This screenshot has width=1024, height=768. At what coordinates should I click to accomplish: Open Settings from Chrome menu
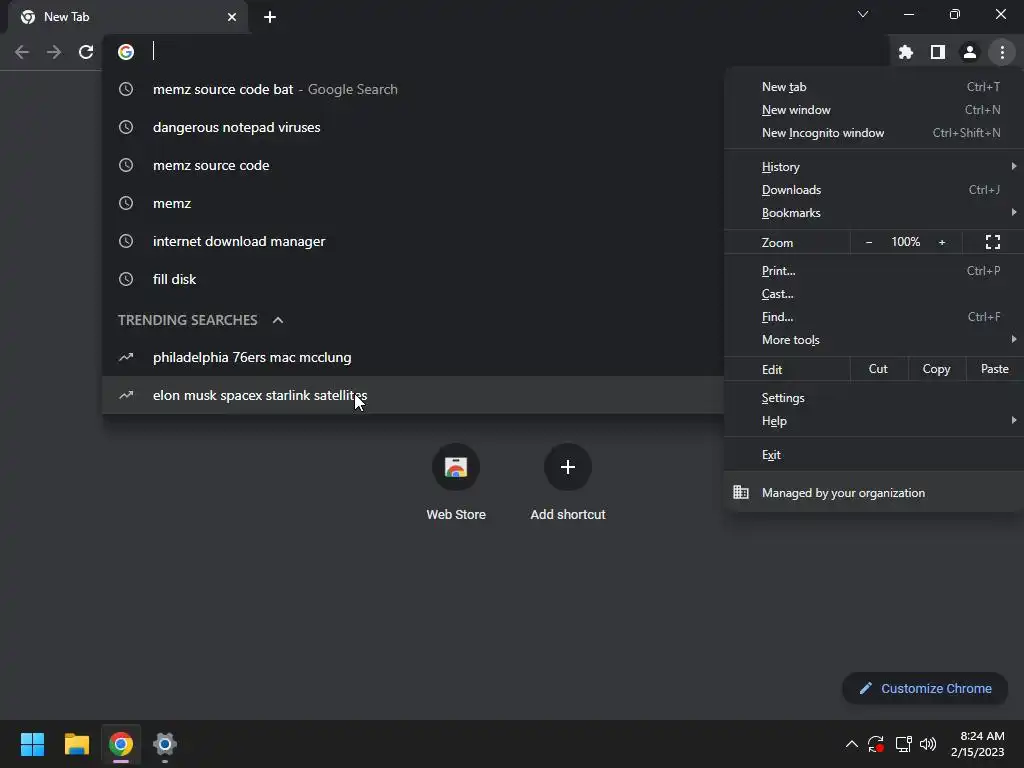pos(874,398)
